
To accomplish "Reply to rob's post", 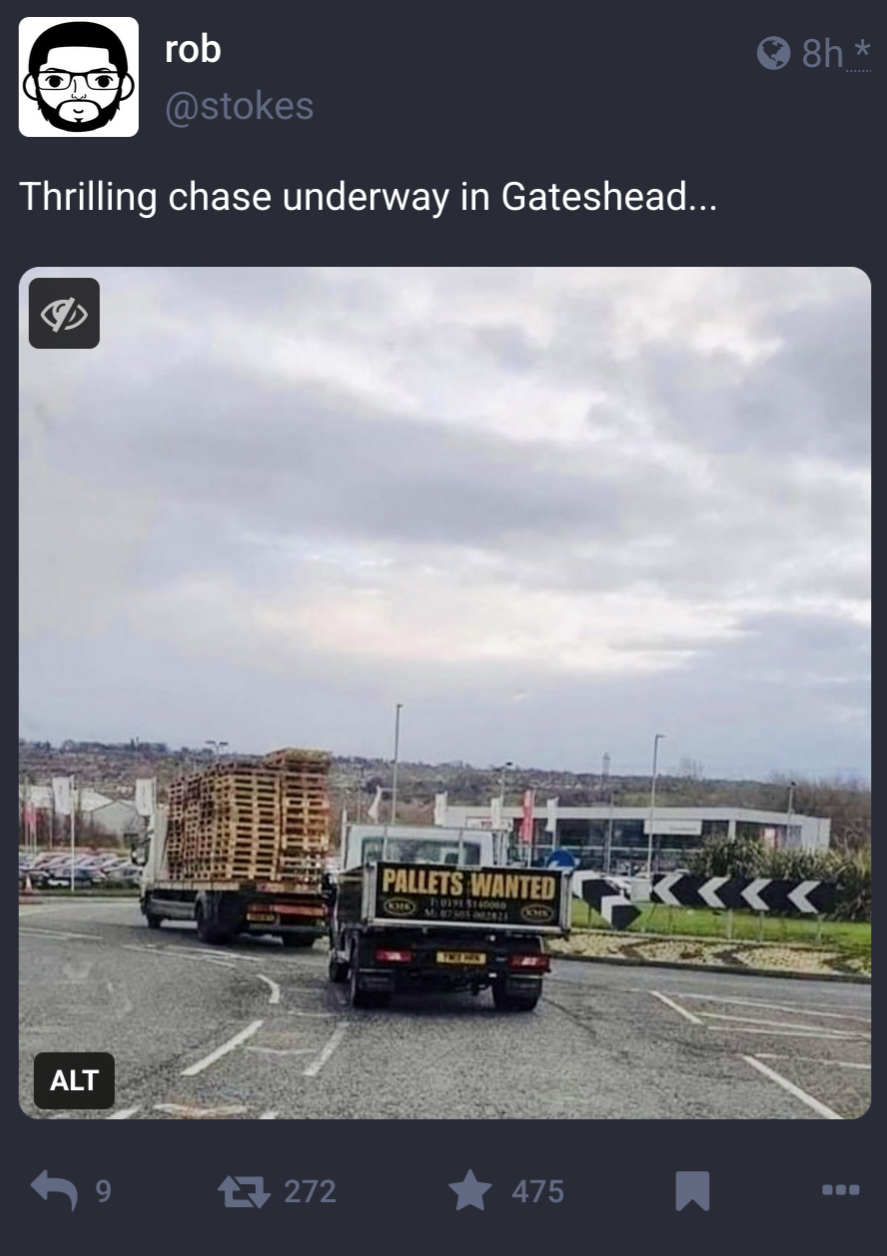I will tap(54, 1190).
